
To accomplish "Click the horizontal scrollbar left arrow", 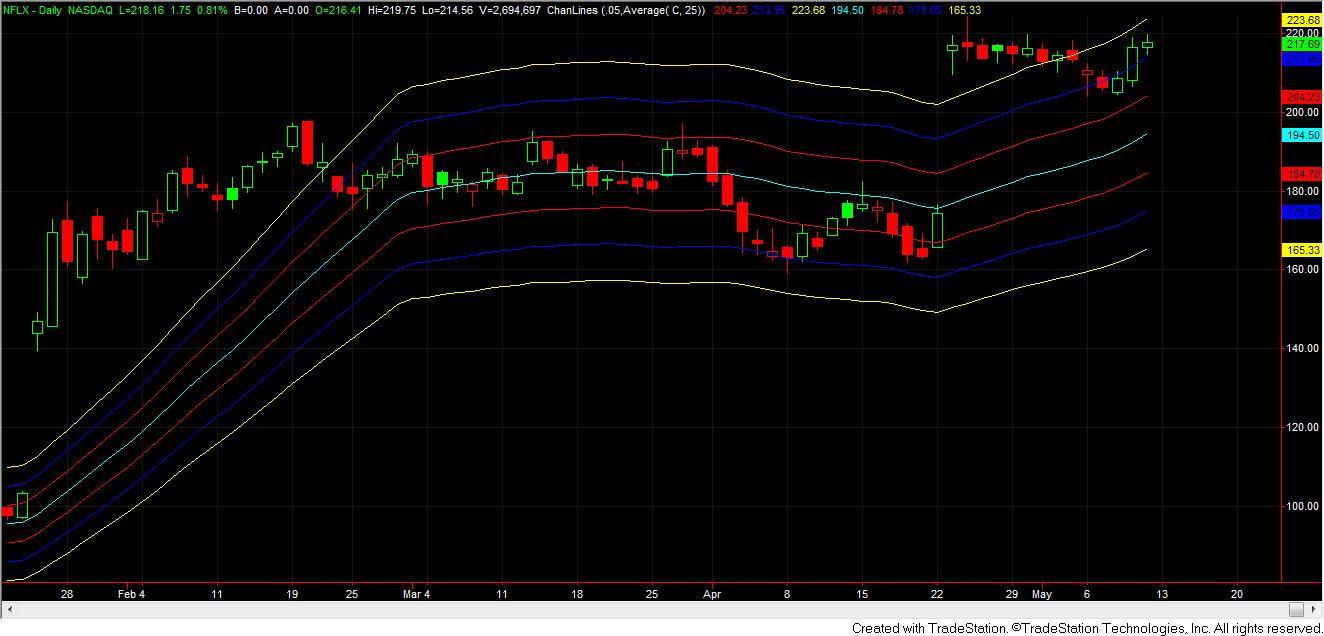I will [8, 609].
